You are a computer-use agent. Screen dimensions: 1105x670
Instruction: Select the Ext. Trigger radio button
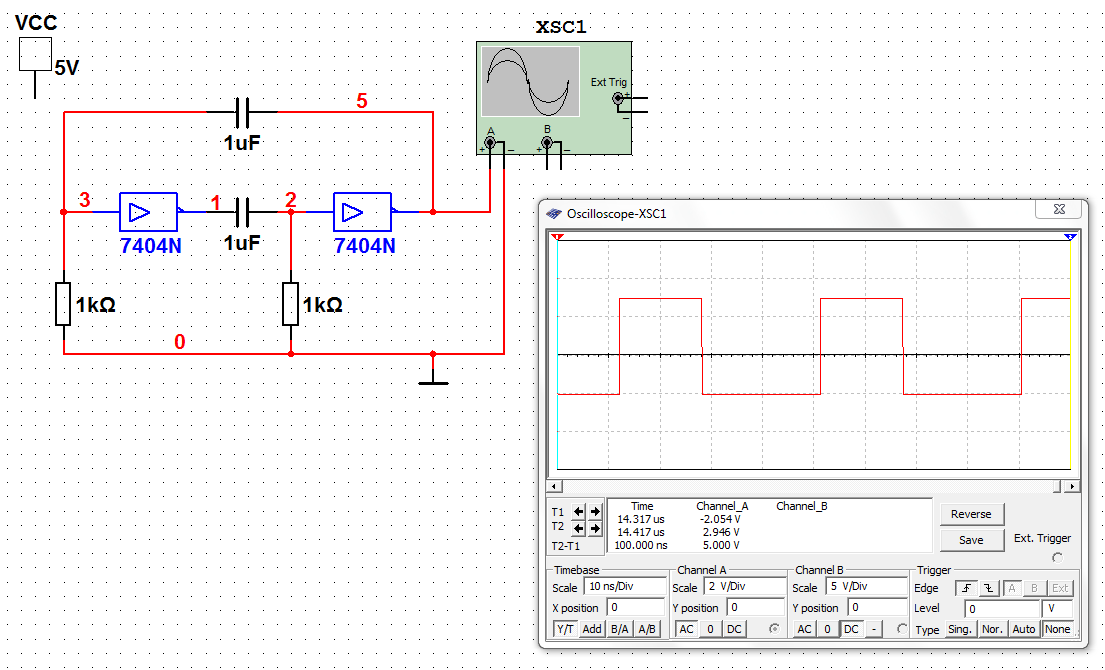click(x=1057, y=557)
